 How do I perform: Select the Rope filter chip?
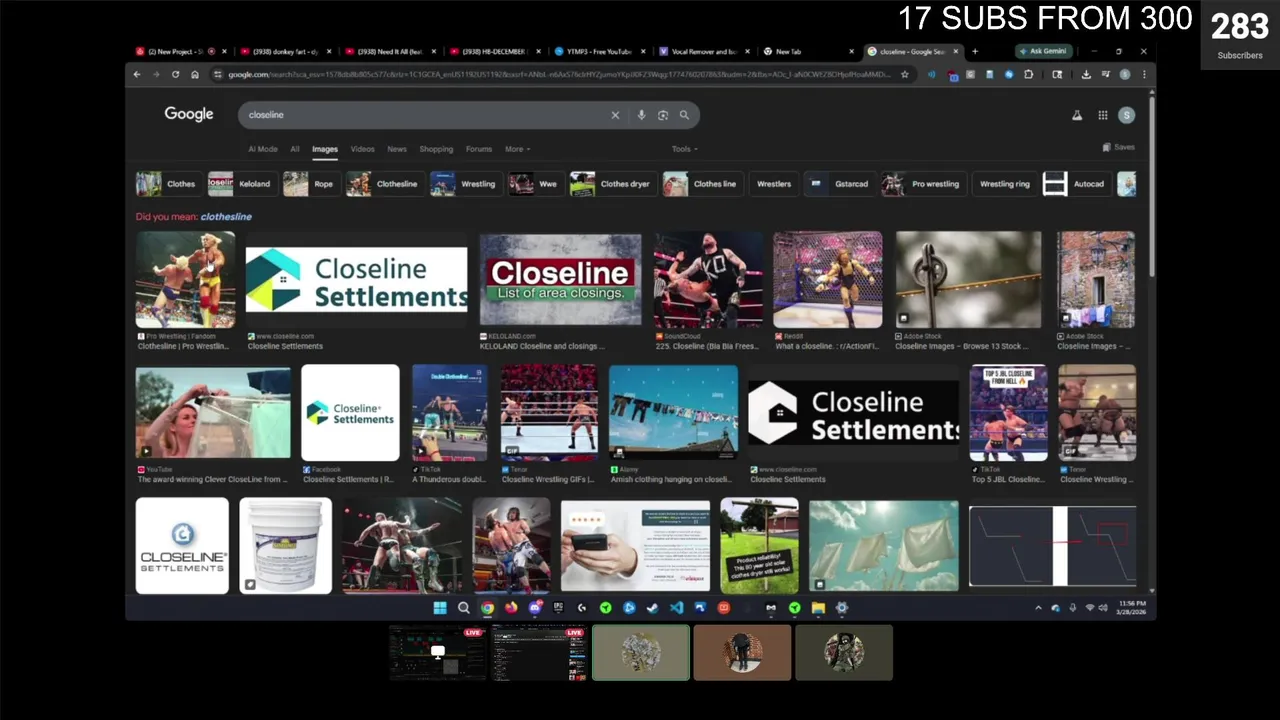(310, 184)
